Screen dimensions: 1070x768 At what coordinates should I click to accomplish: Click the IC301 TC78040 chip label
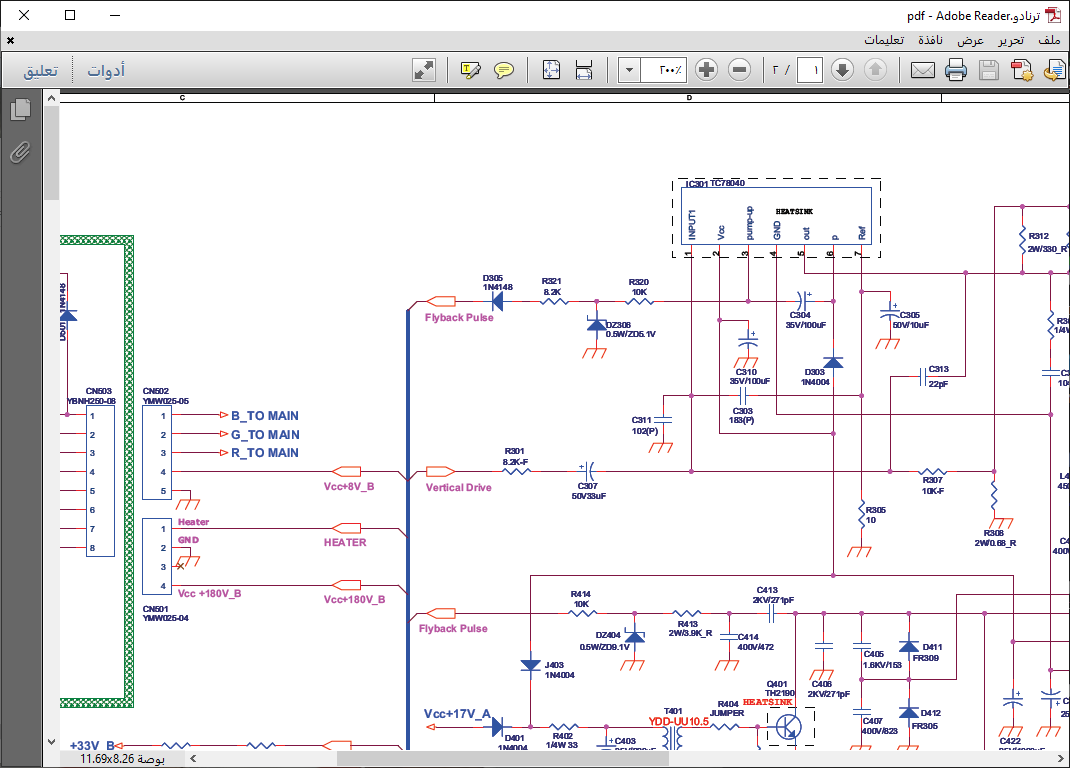[x=715, y=183]
